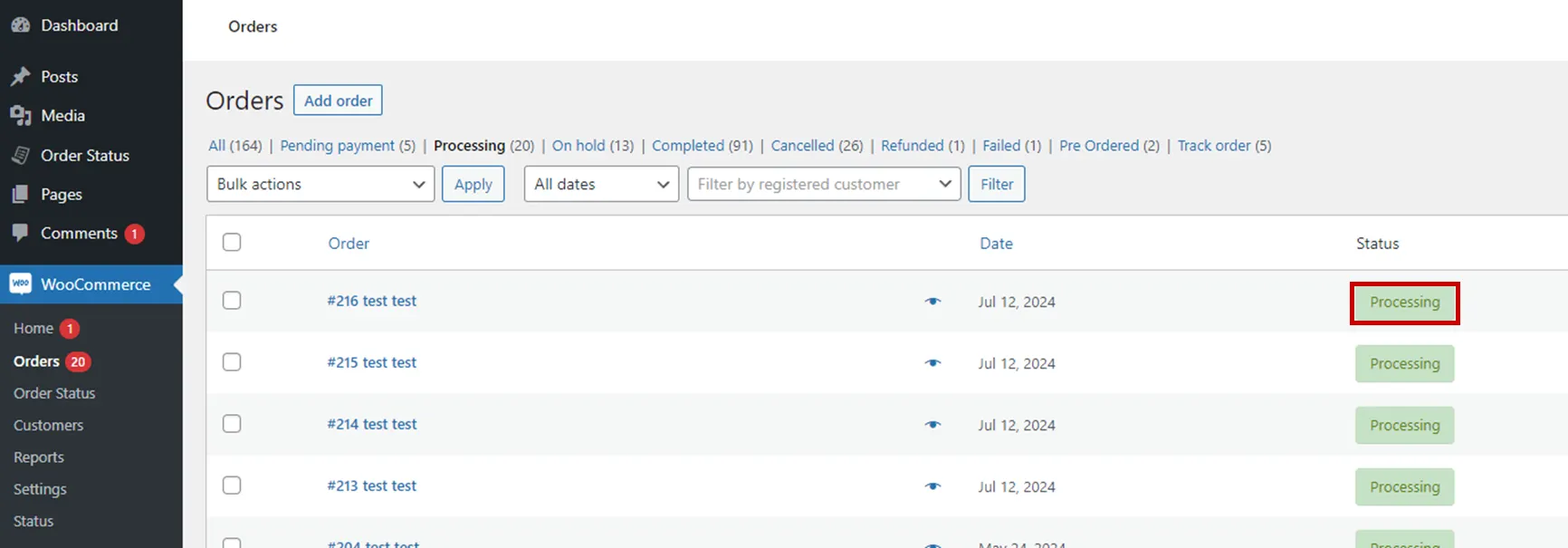Screen dimensions: 1568x548
Task: Click the Pages icon in sidebar
Action: click(20, 195)
